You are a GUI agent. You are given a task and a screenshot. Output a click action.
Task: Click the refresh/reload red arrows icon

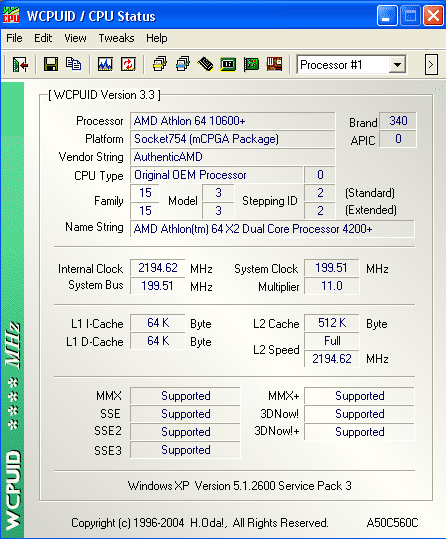click(128, 64)
